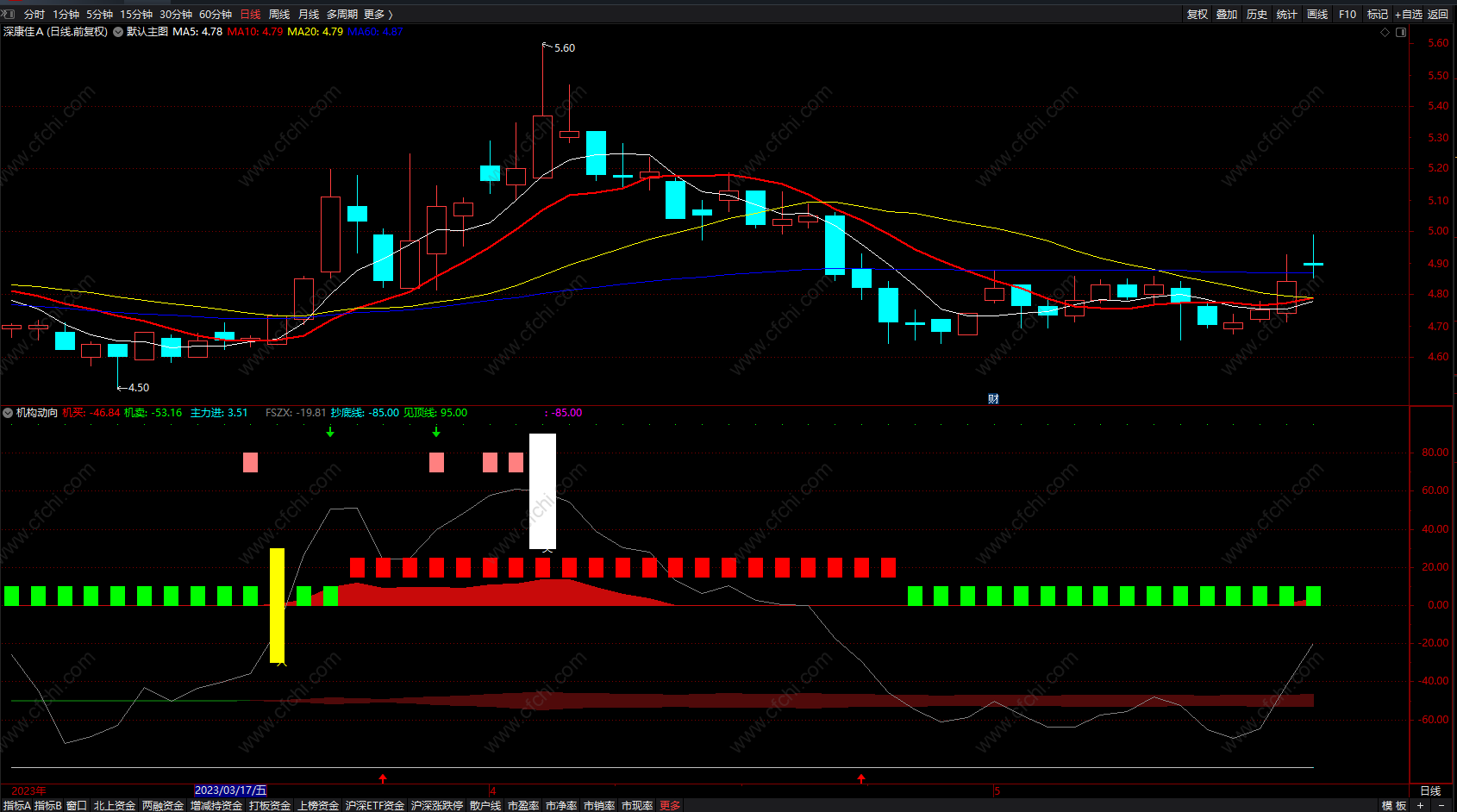This screenshot has height=812, width=1457.
Task: Switch to 15分钟 period
Action: [x=136, y=14]
